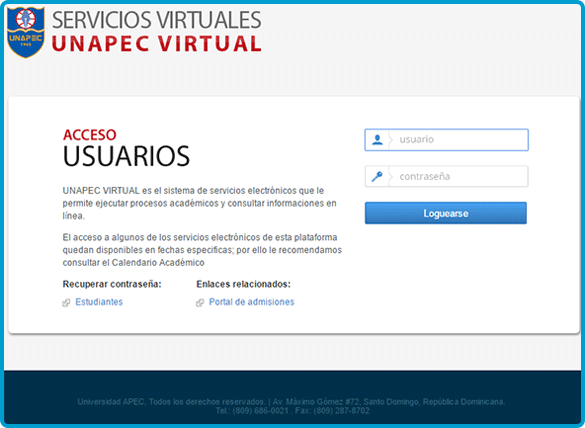Click the USUARIOS large heading
The image size is (585, 428).
[126, 156]
